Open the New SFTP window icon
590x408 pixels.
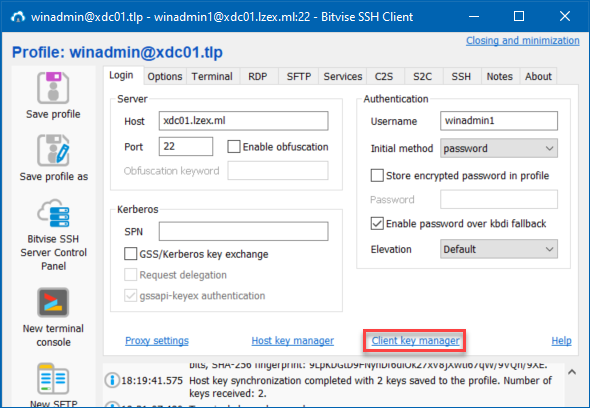[x=53, y=378]
